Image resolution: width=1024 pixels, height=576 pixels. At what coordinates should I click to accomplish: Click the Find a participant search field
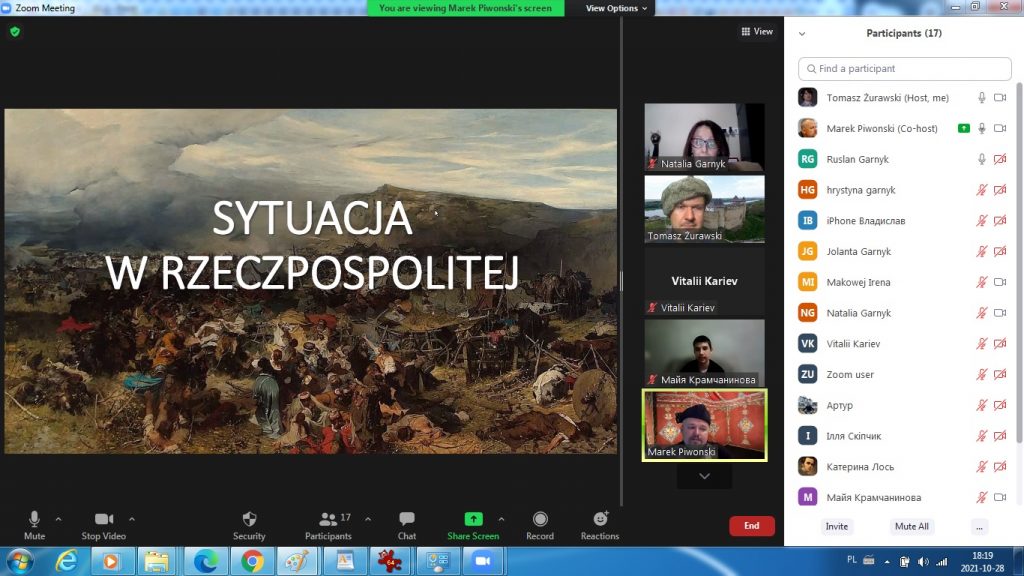(905, 69)
